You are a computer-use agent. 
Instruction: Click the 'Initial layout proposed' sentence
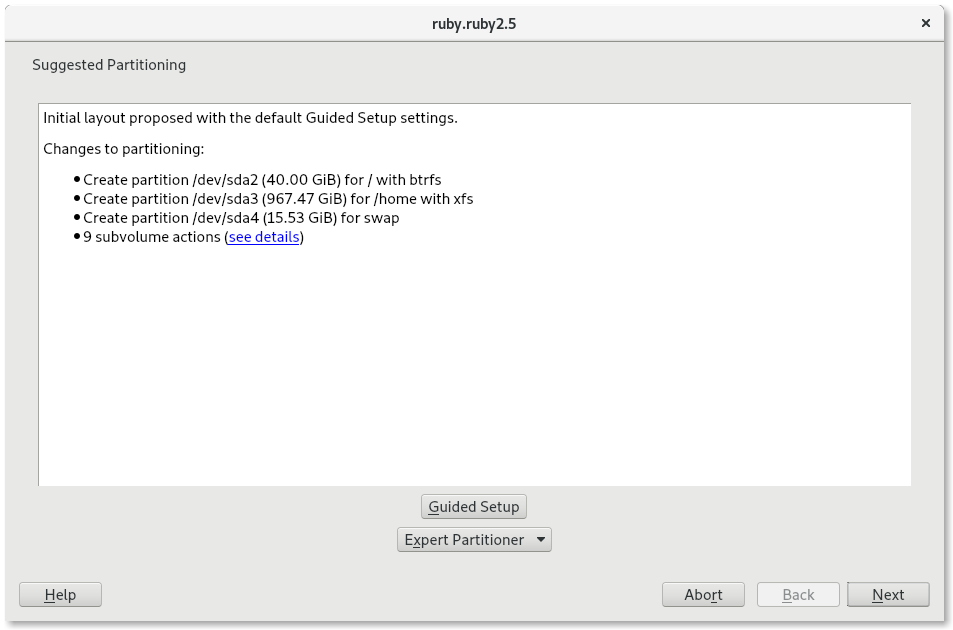(x=250, y=118)
